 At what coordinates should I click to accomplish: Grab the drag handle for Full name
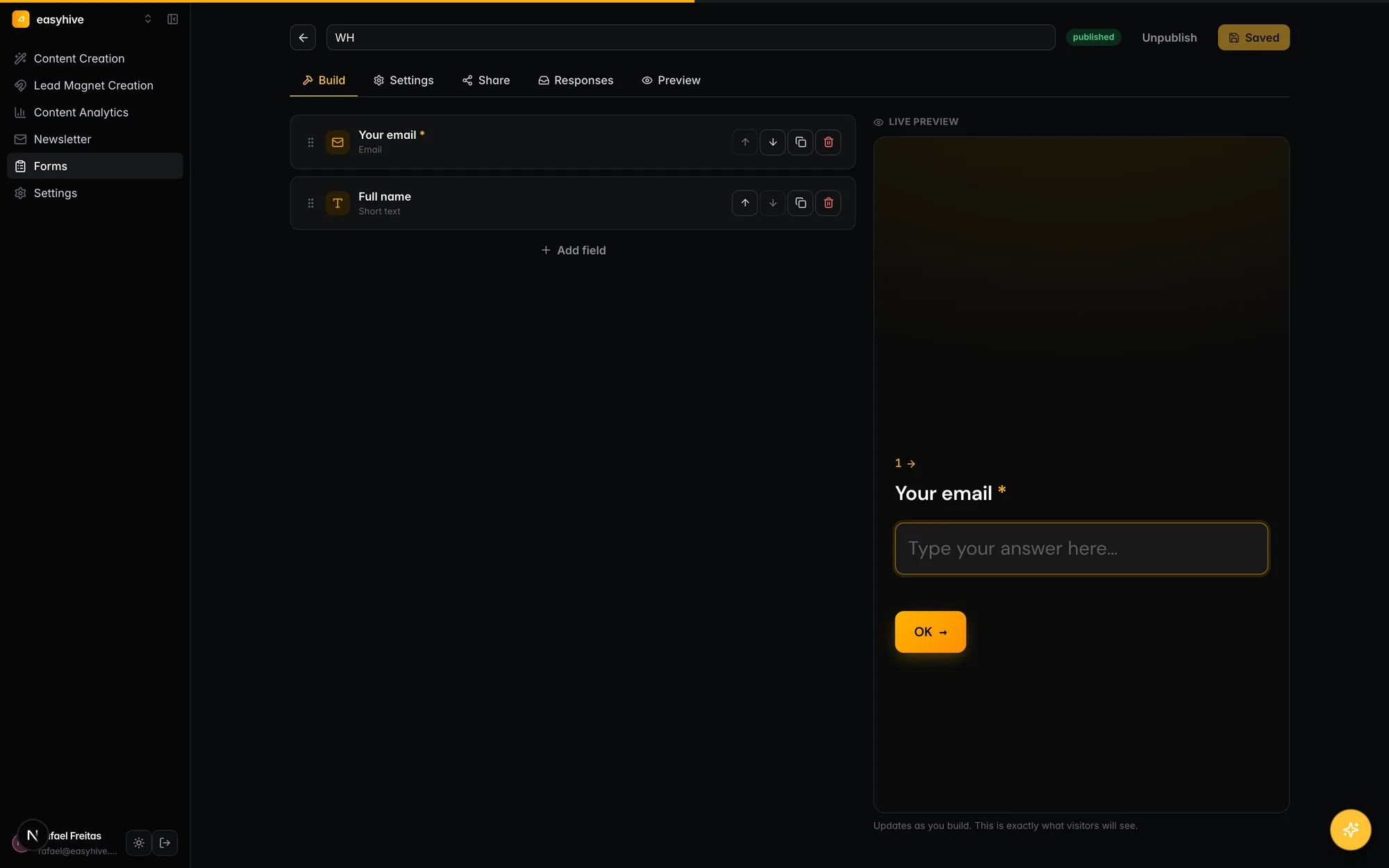(310, 203)
